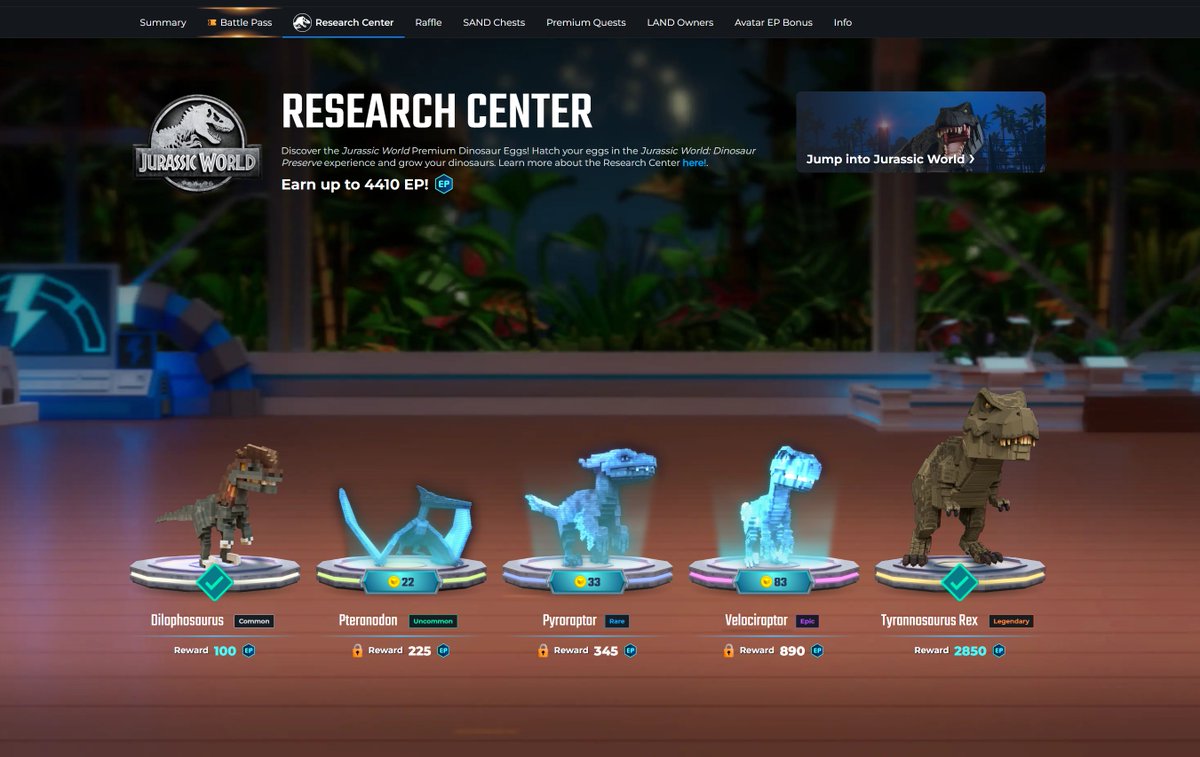
Task: Click the Velociraptor 83 coin cost badge
Action: pos(773,582)
